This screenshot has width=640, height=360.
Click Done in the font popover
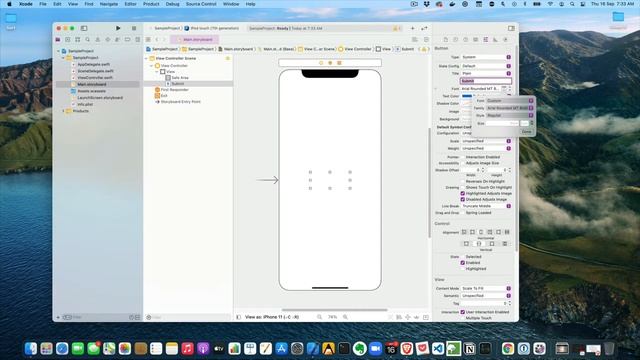click(x=526, y=131)
